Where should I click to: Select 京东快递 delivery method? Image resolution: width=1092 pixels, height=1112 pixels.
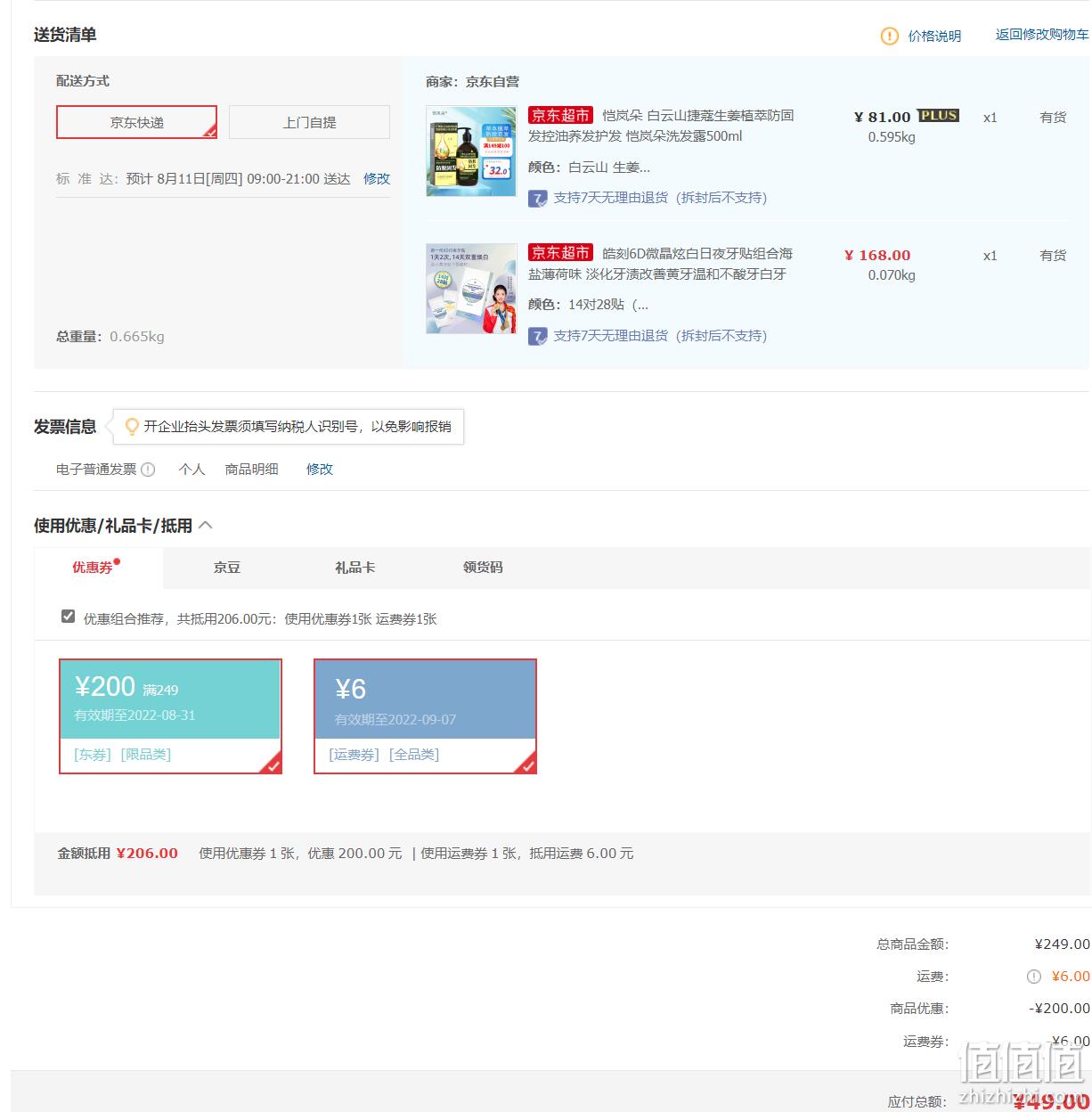136,122
